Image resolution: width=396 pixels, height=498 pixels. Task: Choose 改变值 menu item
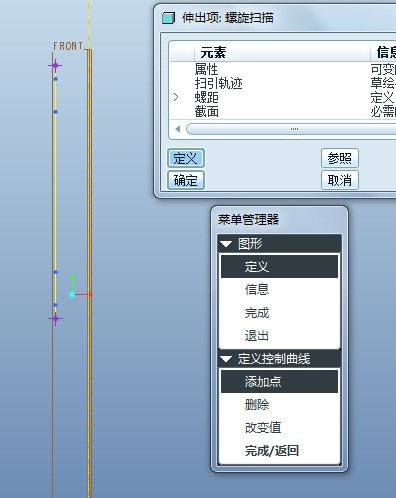[279, 428]
